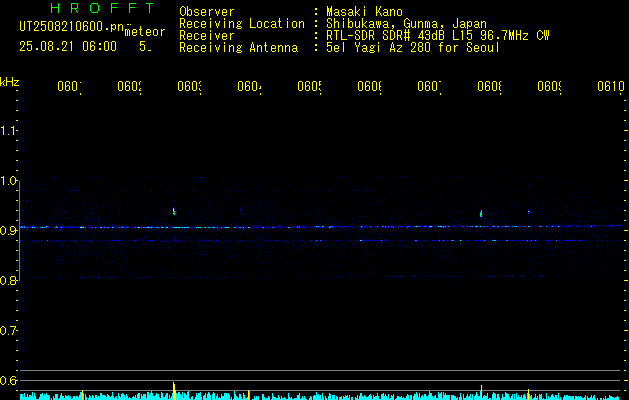This screenshot has height=400, width=629.
Task: Click the 0602 time marker
Action: coord(130,86)
